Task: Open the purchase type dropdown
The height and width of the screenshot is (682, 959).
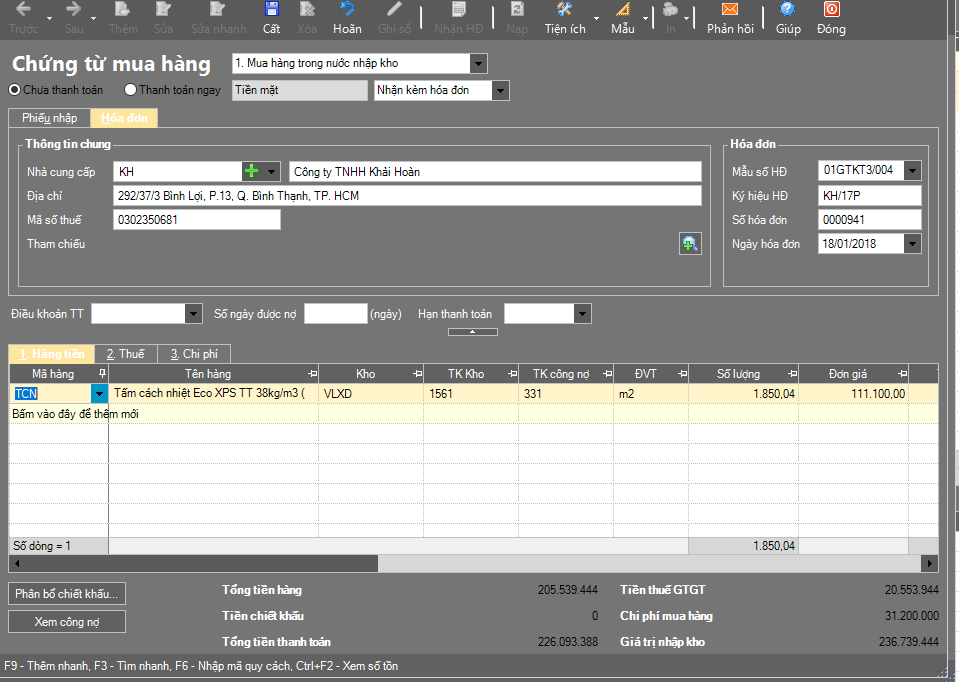Action: (478, 64)
